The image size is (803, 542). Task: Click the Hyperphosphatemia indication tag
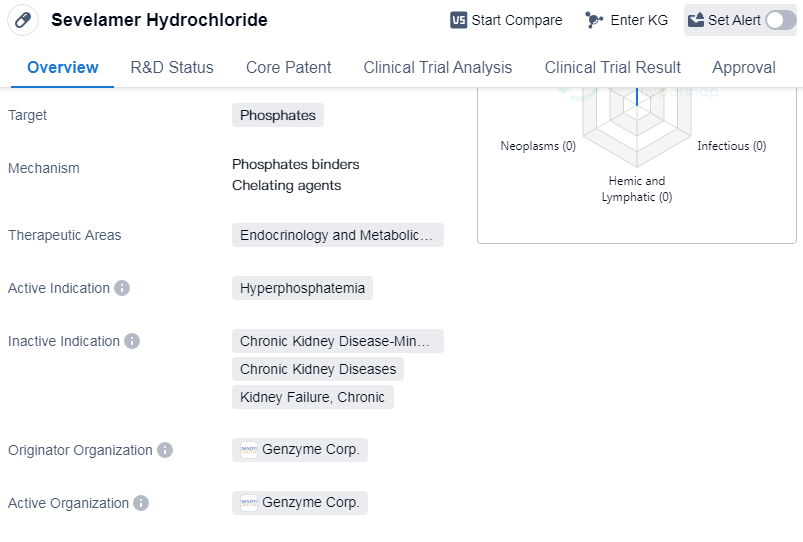[x=302, y=288]
